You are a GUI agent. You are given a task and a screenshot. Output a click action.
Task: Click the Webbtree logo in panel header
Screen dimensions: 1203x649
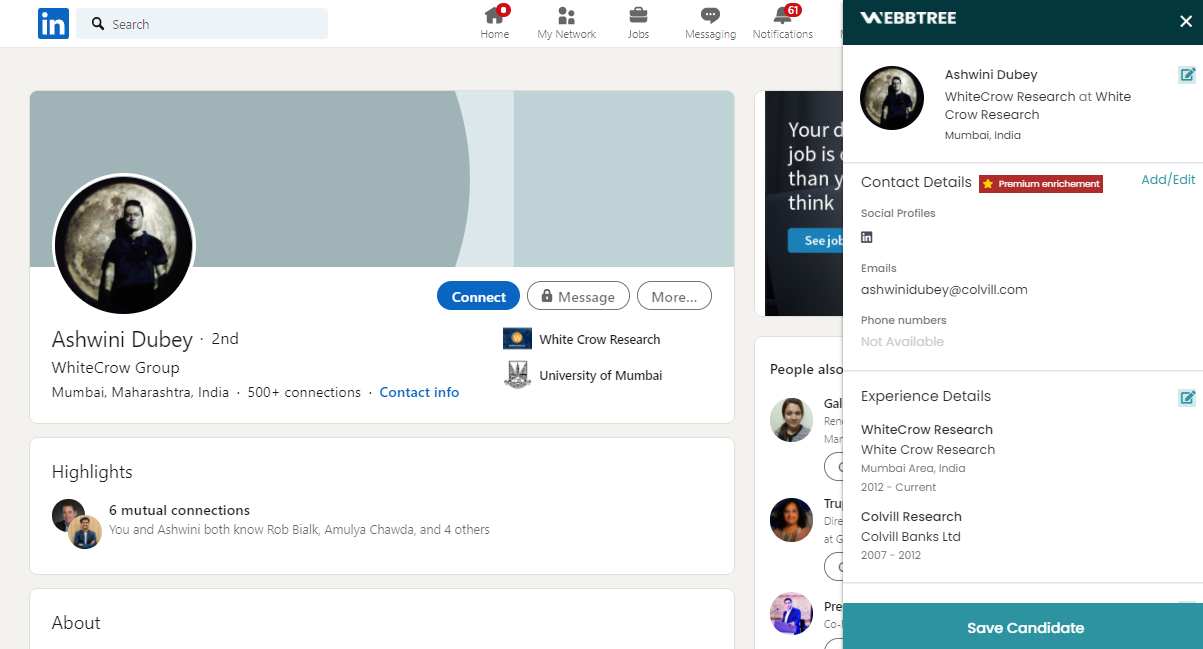tap(908, 18)
